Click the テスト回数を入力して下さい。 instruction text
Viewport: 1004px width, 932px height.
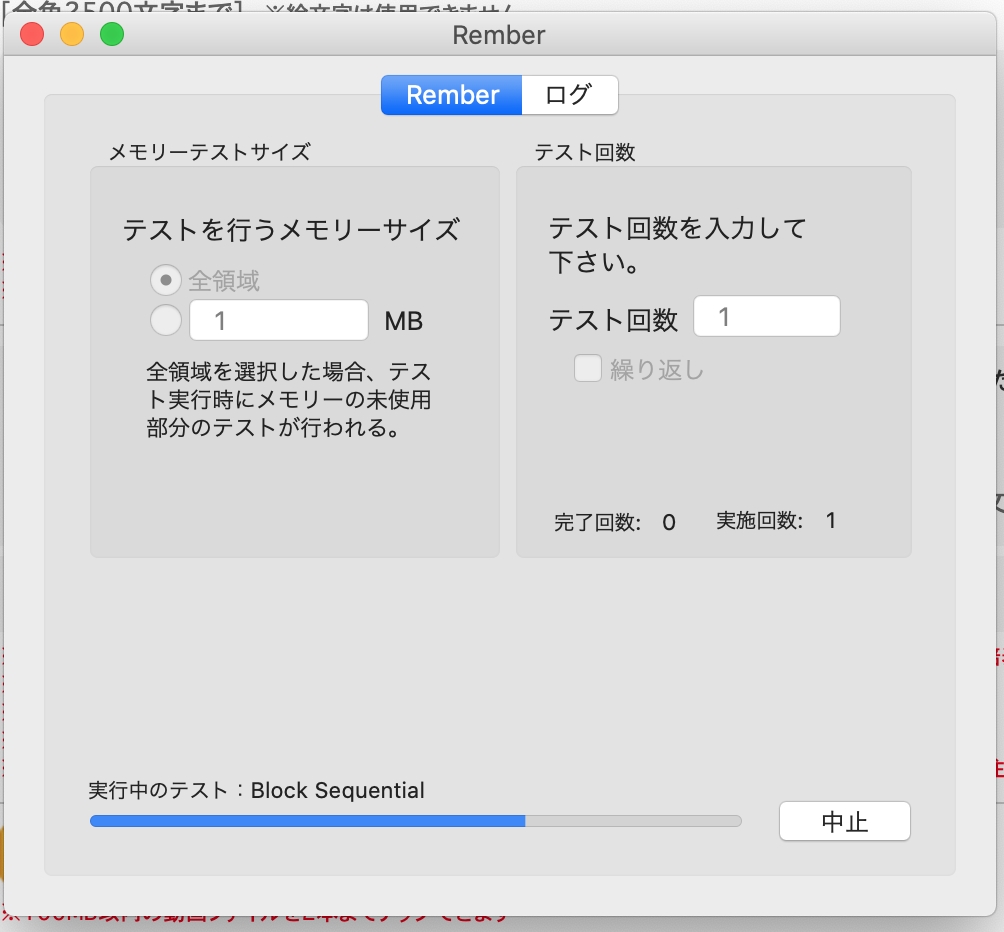point(677,245)
